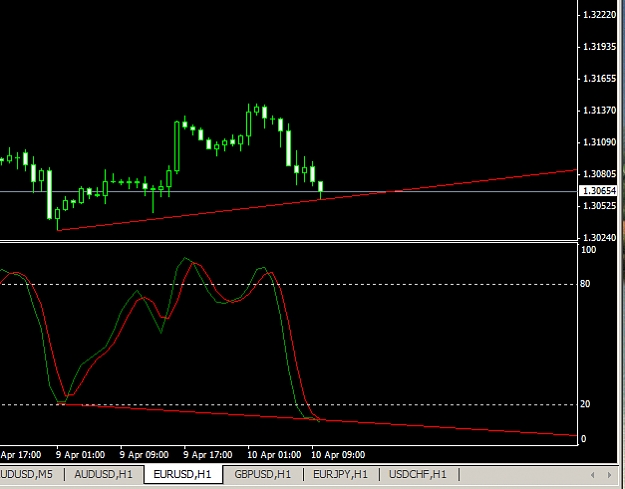Viewport: 625px width, 489px height.
Task: Switch to the AUDUSD,H1 chart tab
Action: [x=103, y=474]
